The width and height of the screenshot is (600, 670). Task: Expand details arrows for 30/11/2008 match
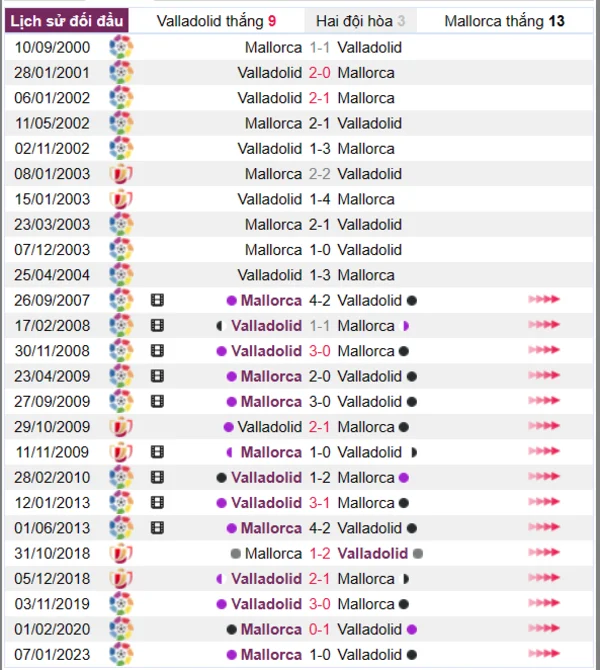[x=544, y=350]
